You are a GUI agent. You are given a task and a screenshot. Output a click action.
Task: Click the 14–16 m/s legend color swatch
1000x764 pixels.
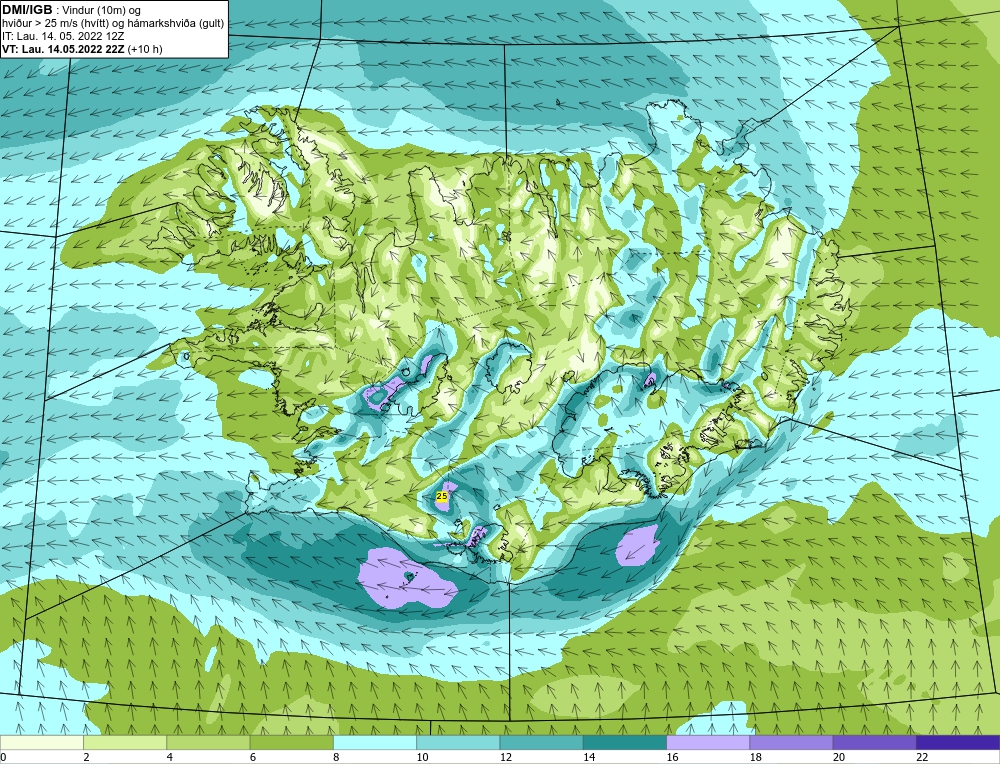[624, 742]
